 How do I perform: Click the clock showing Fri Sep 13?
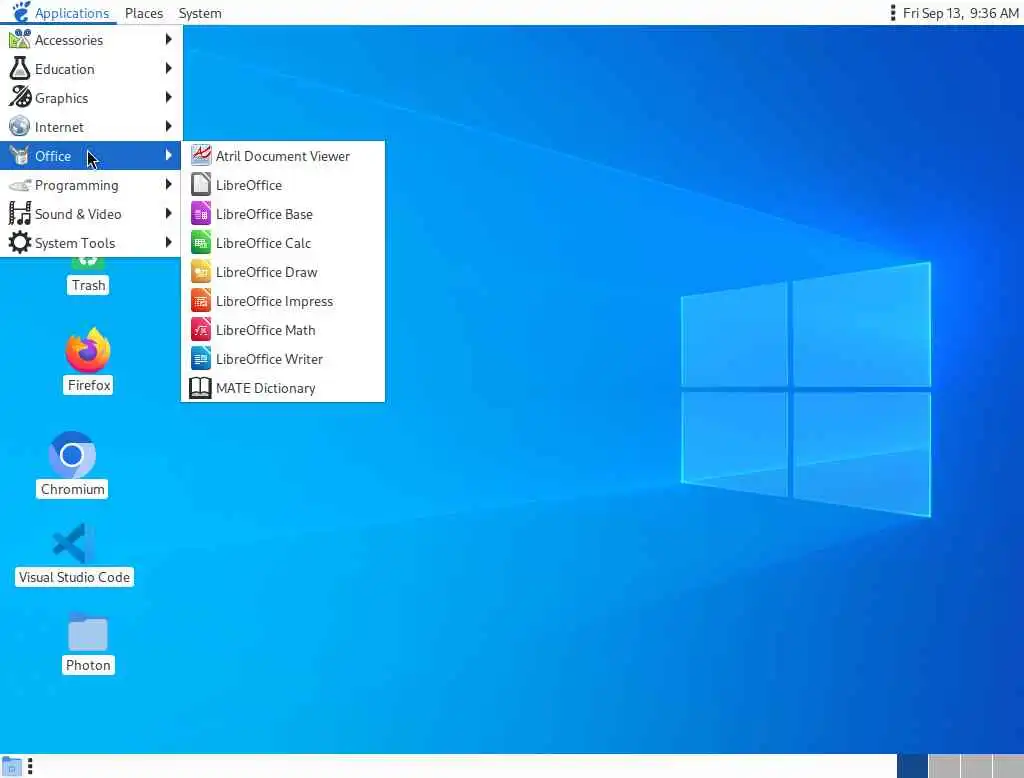coord(960,13)
